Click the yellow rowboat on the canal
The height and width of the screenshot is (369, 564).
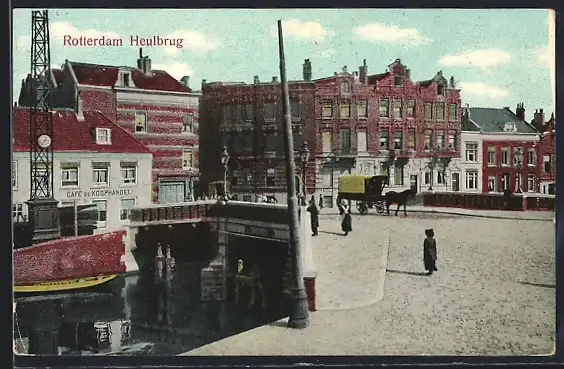pos(65,283)
